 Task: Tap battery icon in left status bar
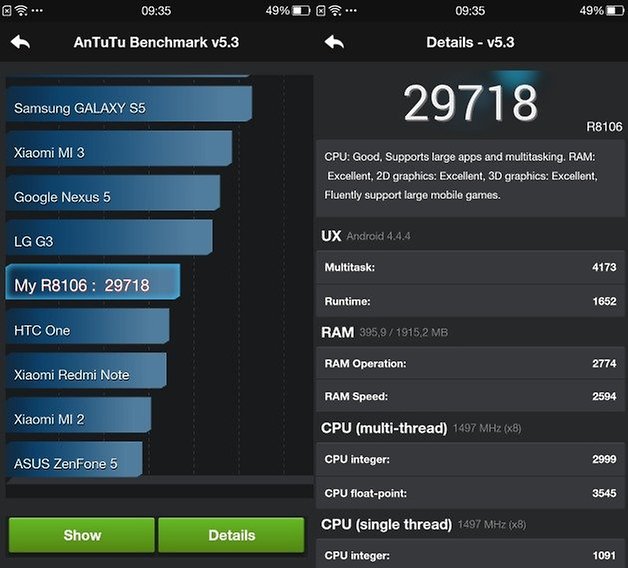pos(301,10)
